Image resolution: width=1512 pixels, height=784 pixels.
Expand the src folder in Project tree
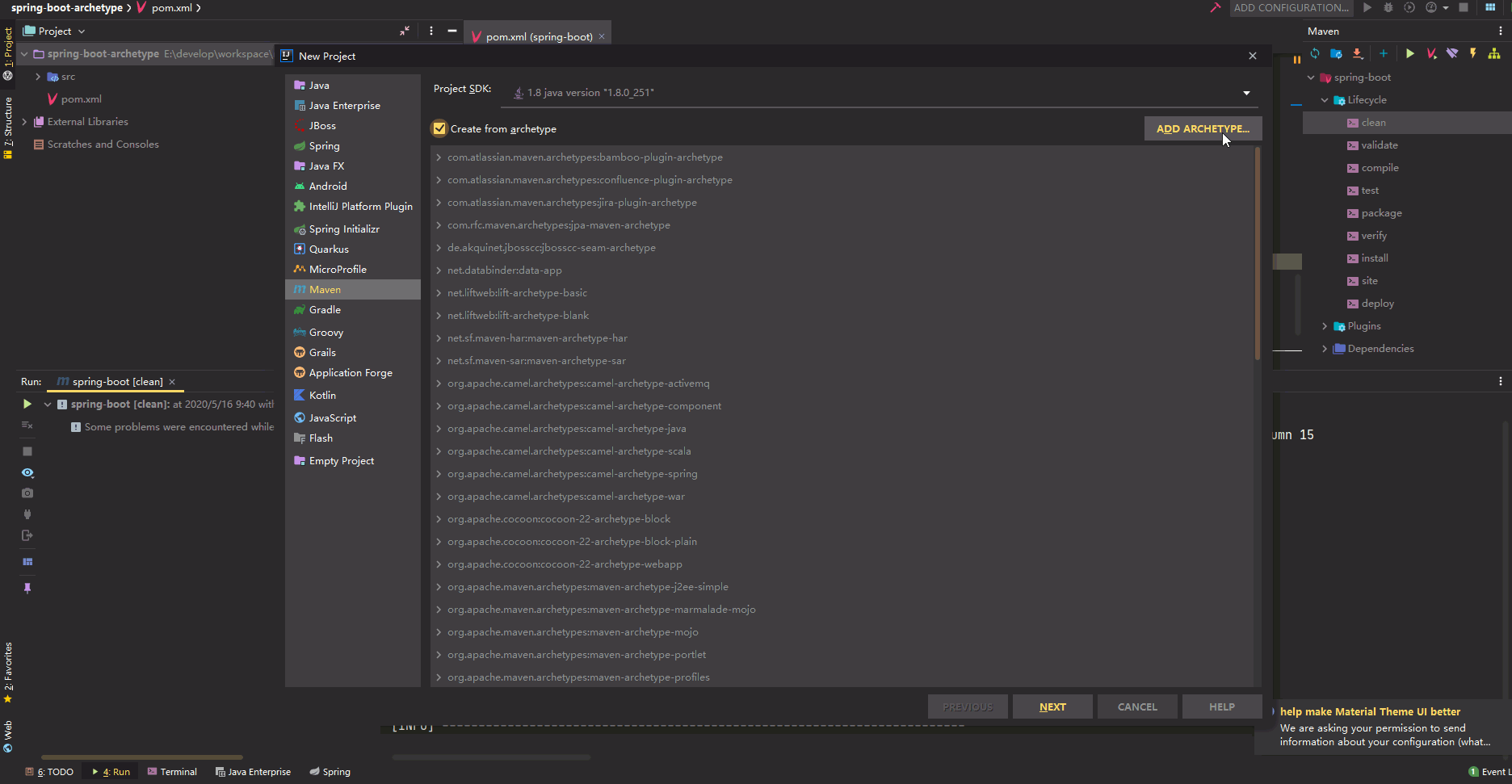tap(38, 77)
